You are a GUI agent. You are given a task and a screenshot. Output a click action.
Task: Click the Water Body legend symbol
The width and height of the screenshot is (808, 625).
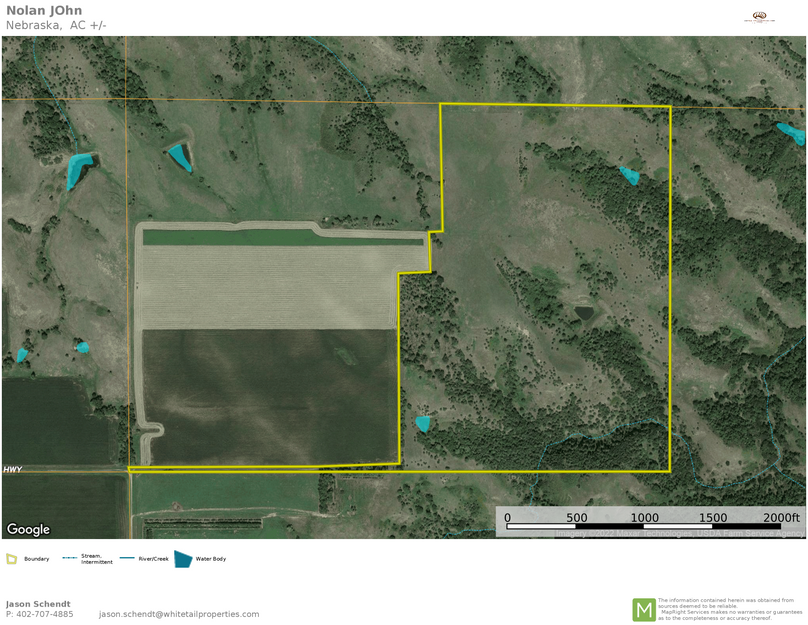coord(183,559)
